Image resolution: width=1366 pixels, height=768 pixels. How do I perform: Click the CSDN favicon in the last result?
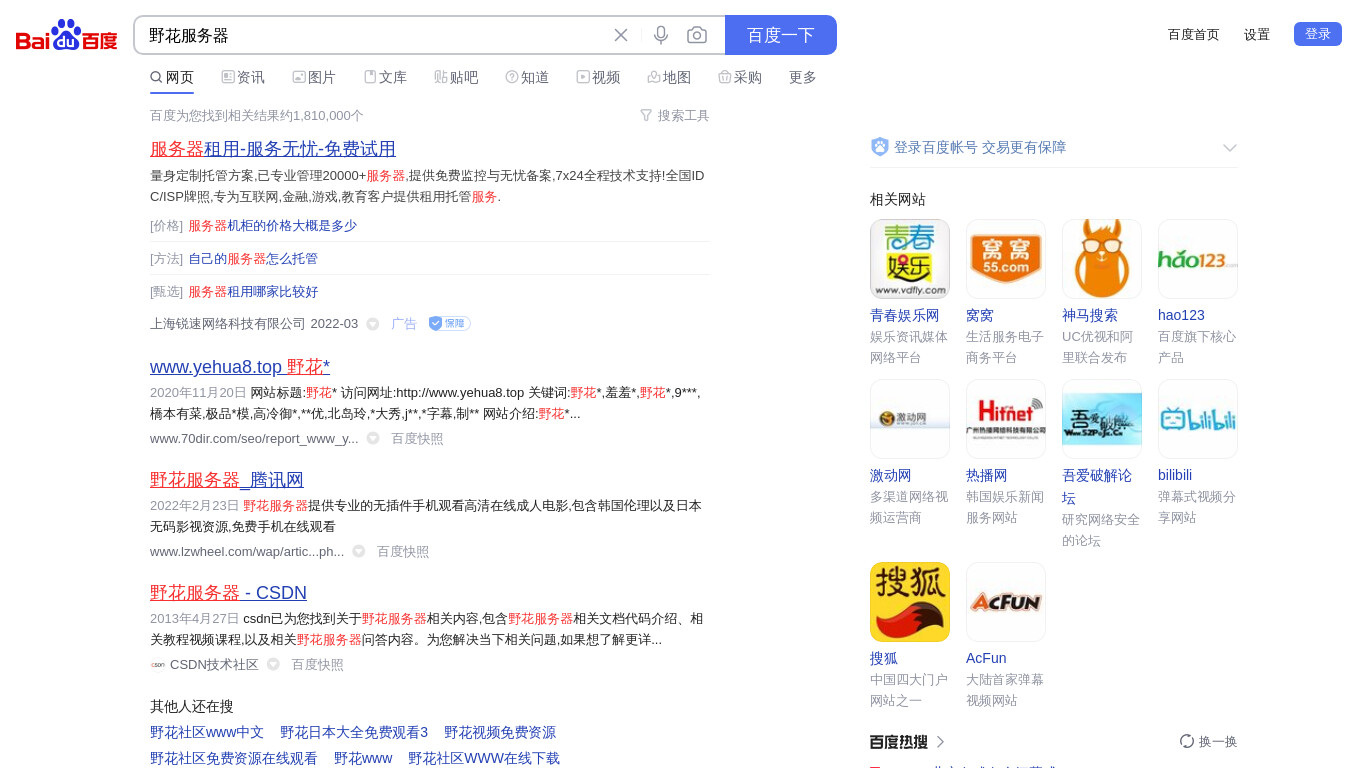click(158, 665)
